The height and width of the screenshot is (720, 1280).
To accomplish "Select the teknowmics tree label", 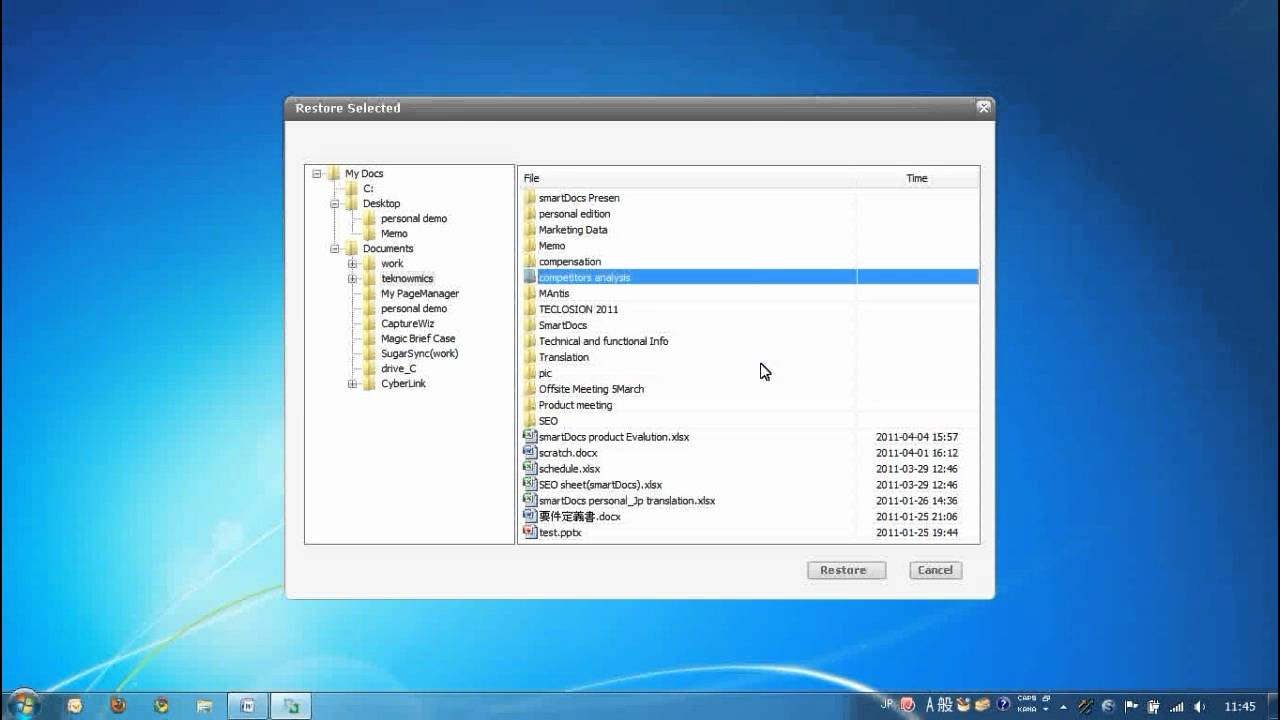I will point(407,278).
